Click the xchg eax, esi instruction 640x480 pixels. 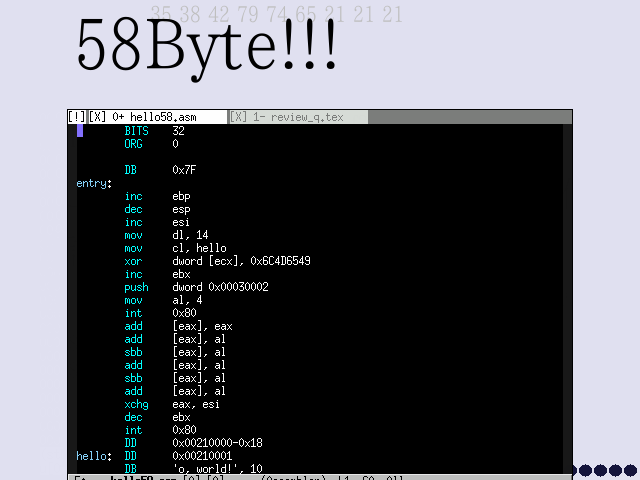click(x=171, y=404)
